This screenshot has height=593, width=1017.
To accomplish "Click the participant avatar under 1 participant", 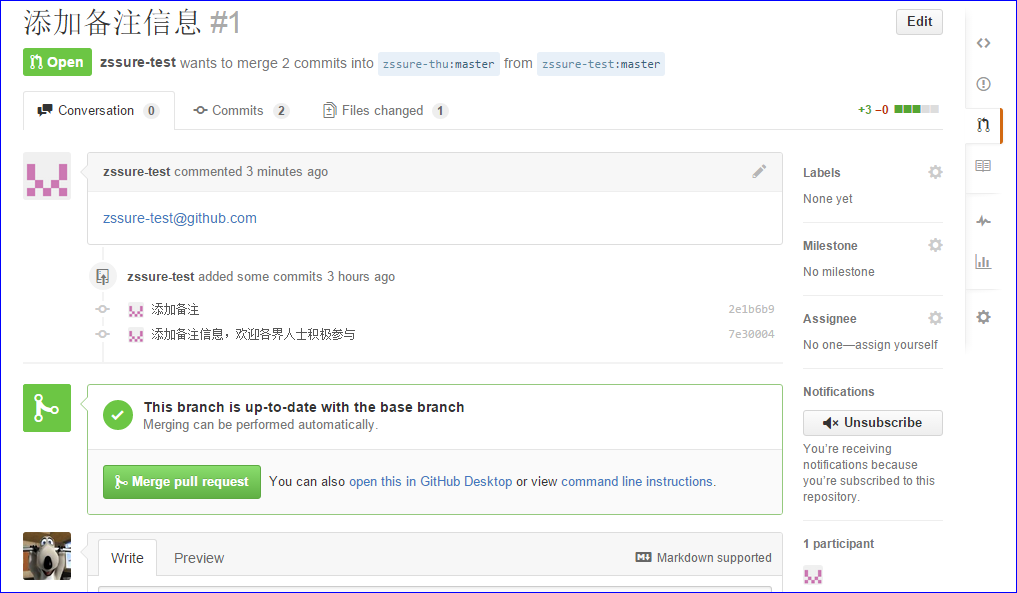I will [813, 575].
